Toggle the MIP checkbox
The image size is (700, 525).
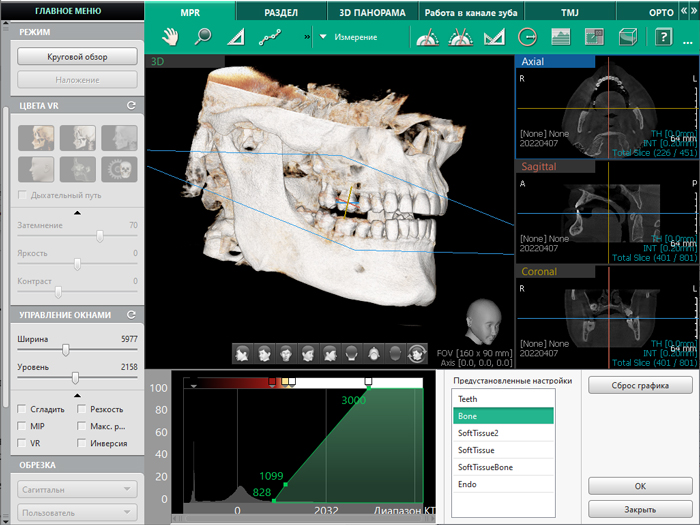[22, 425]
